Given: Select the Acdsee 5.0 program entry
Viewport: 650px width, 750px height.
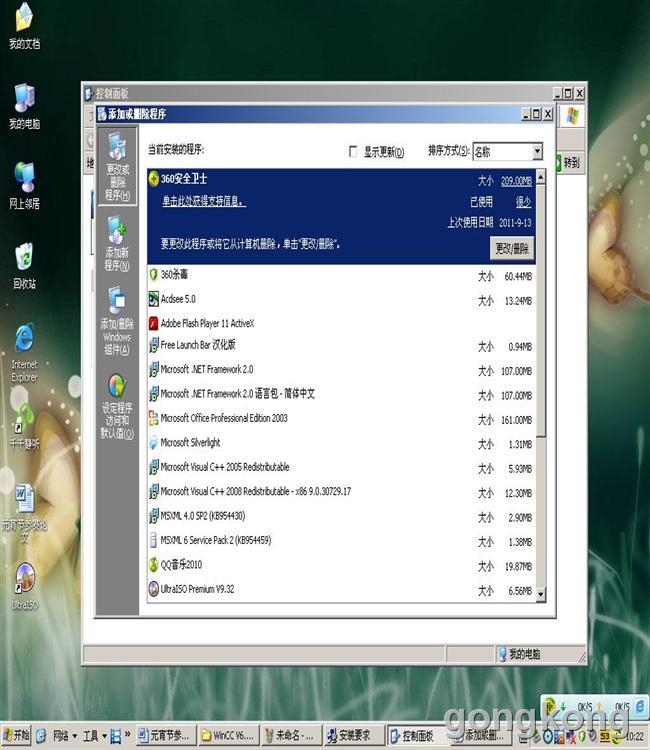Looking at the screenshot, I should point(178,299).
